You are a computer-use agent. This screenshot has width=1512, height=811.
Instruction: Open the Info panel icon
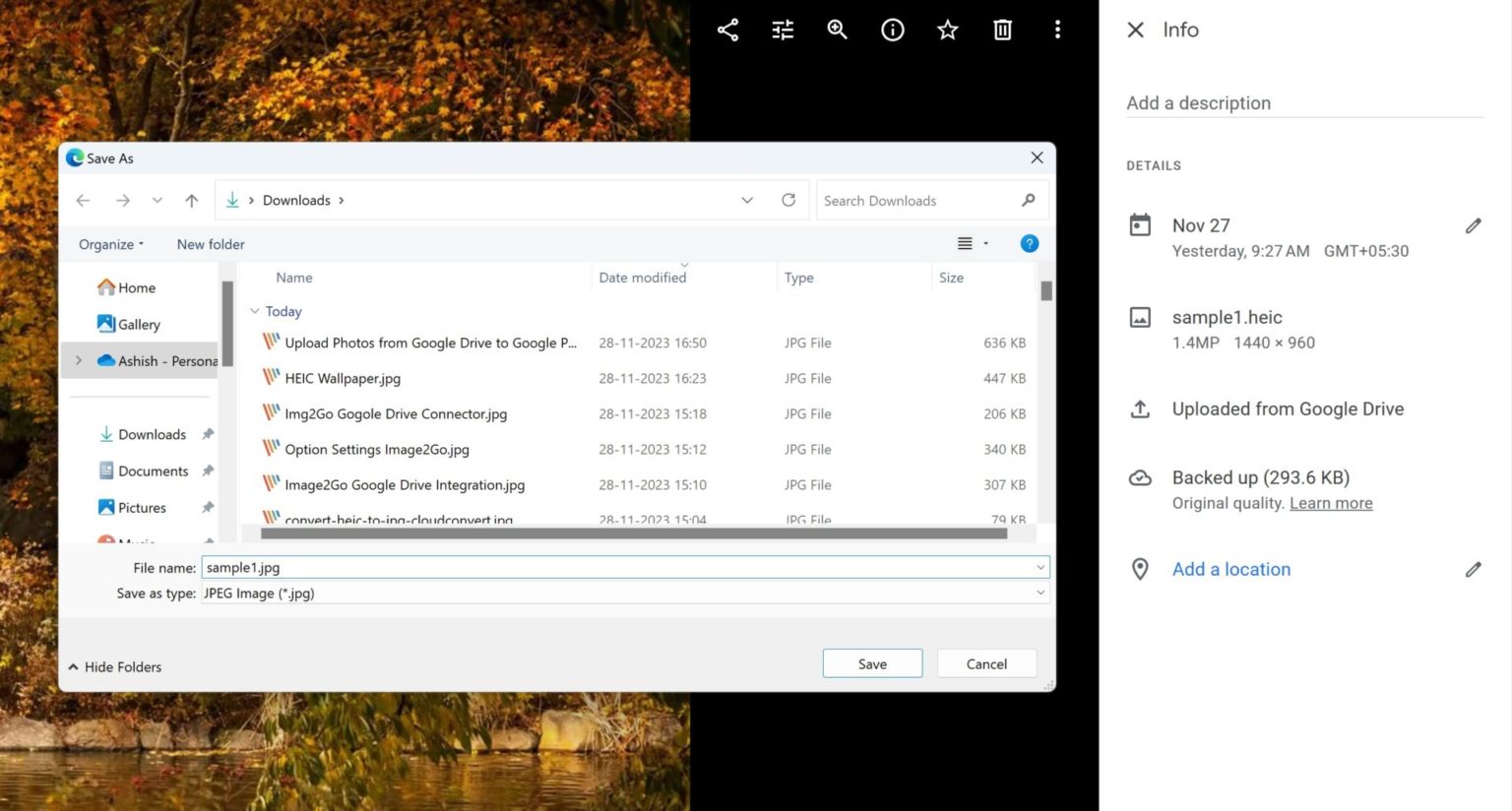coord(893,30)
